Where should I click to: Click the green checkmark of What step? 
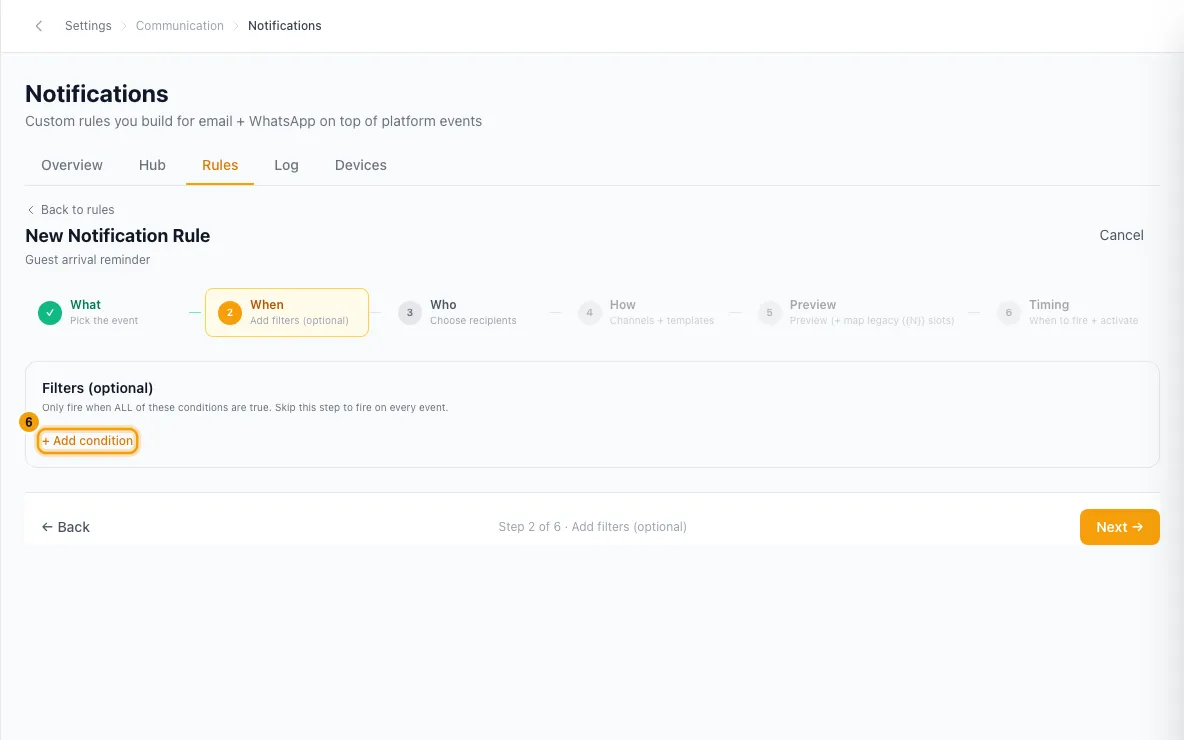pyautogui.click(x=50, y=313)
